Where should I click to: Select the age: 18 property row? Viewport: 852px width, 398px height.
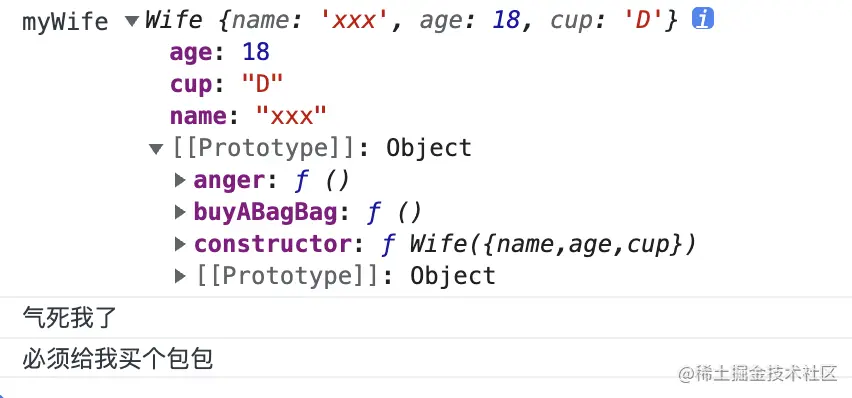[220, 52]
